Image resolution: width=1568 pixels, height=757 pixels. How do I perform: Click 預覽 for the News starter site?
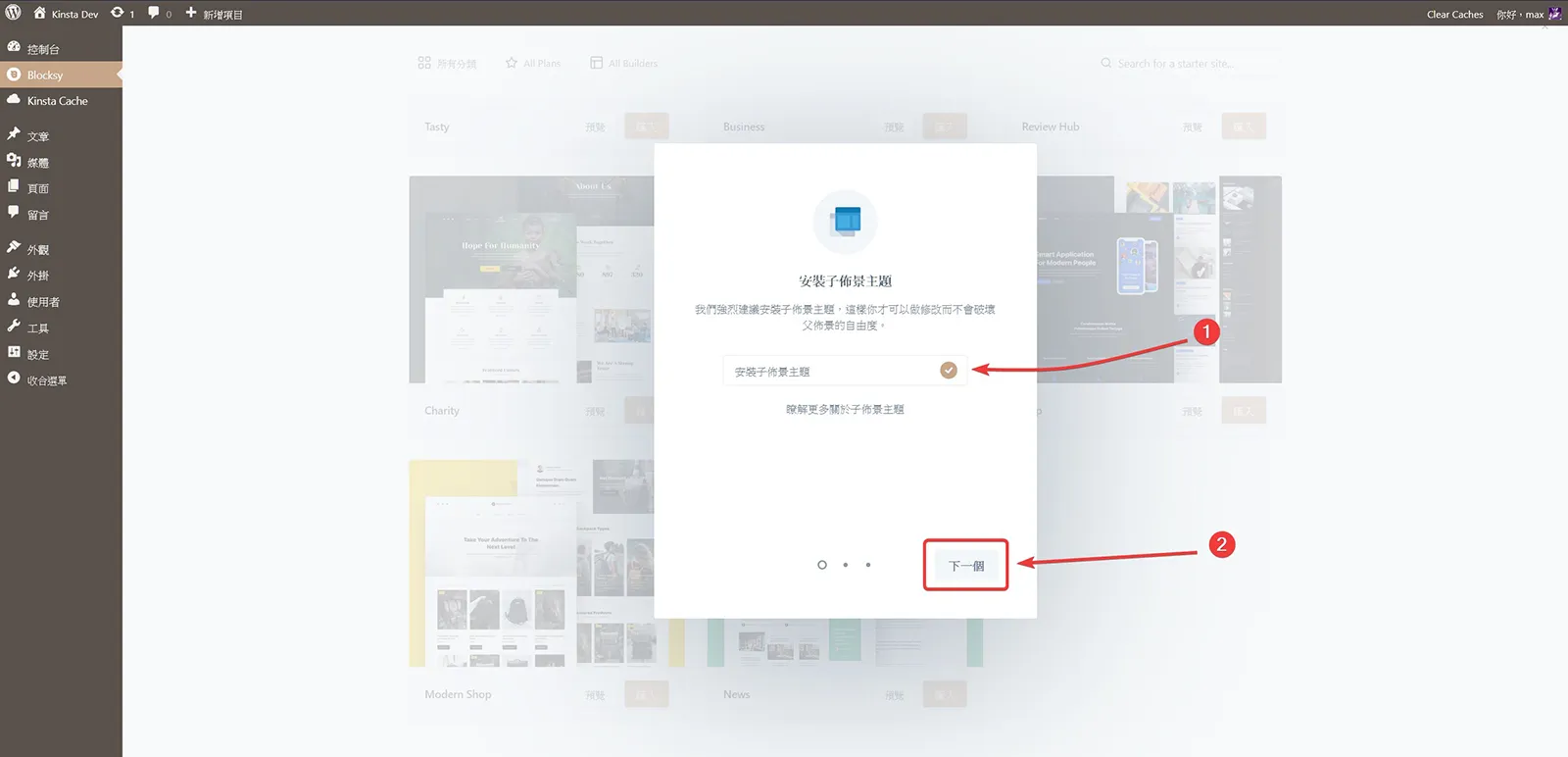(894, 695)
